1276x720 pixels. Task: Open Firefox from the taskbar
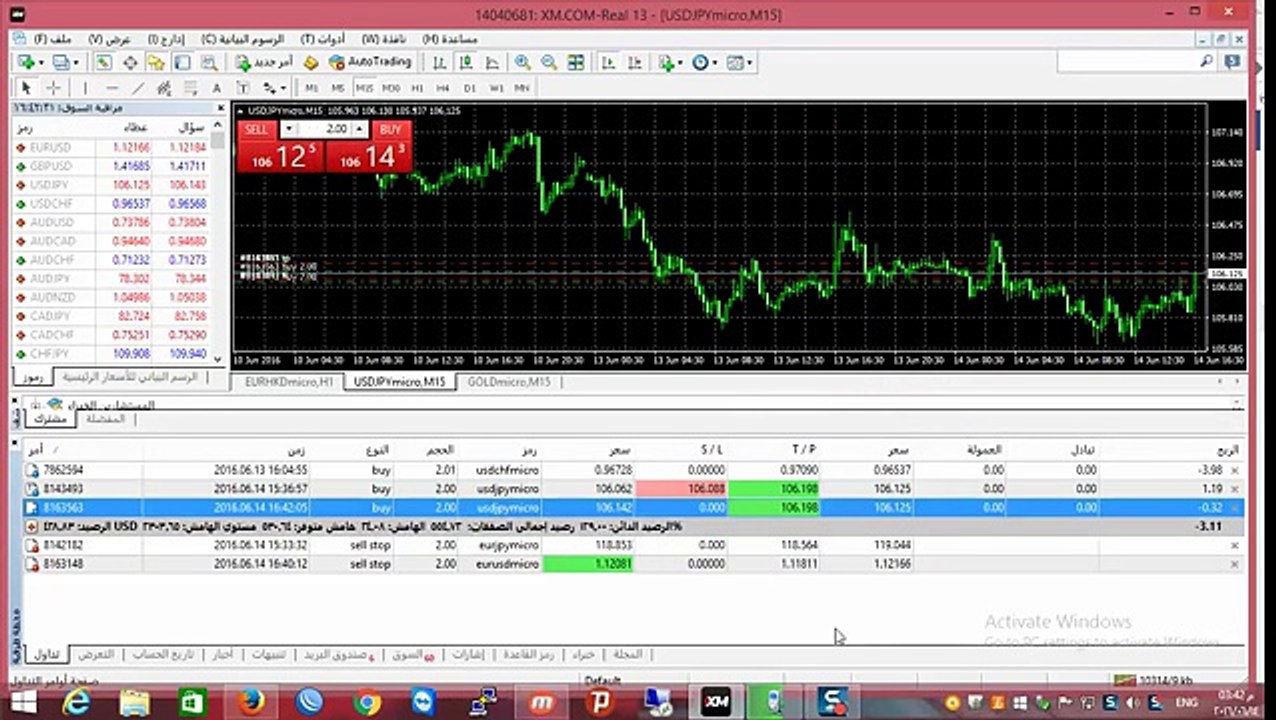[x=250, y=703]
